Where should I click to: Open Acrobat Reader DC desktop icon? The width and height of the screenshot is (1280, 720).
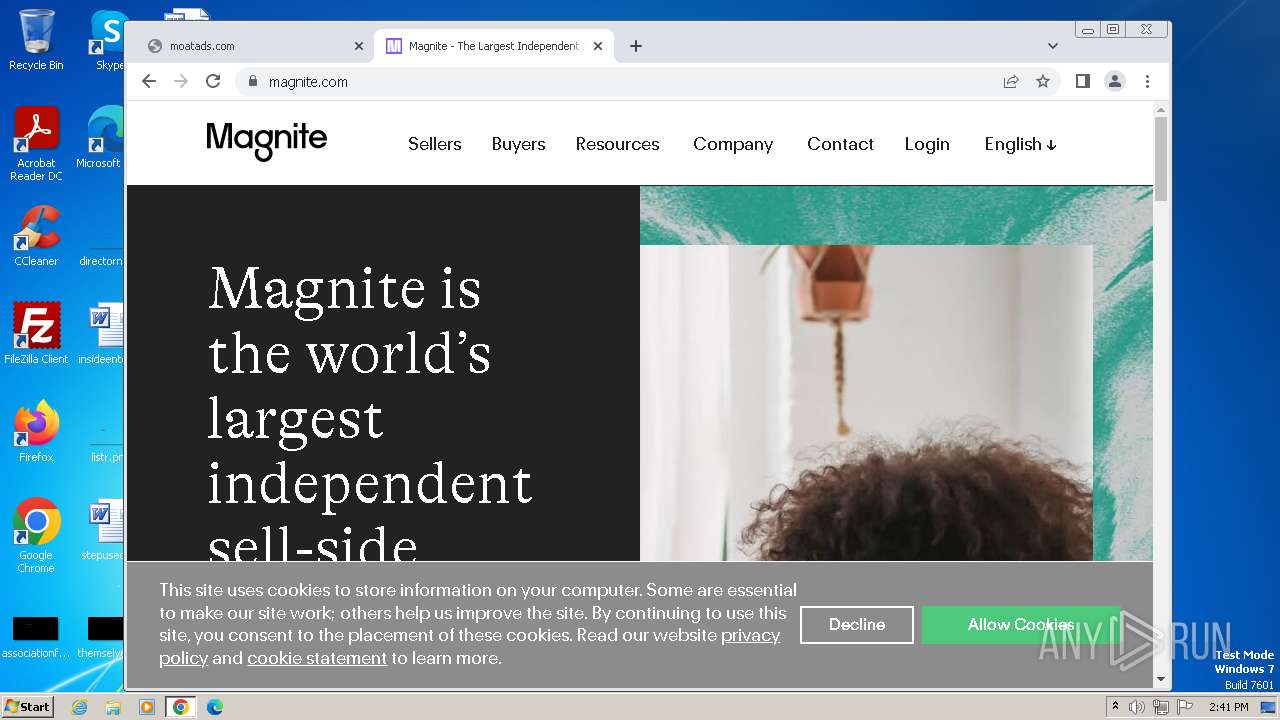36,144
